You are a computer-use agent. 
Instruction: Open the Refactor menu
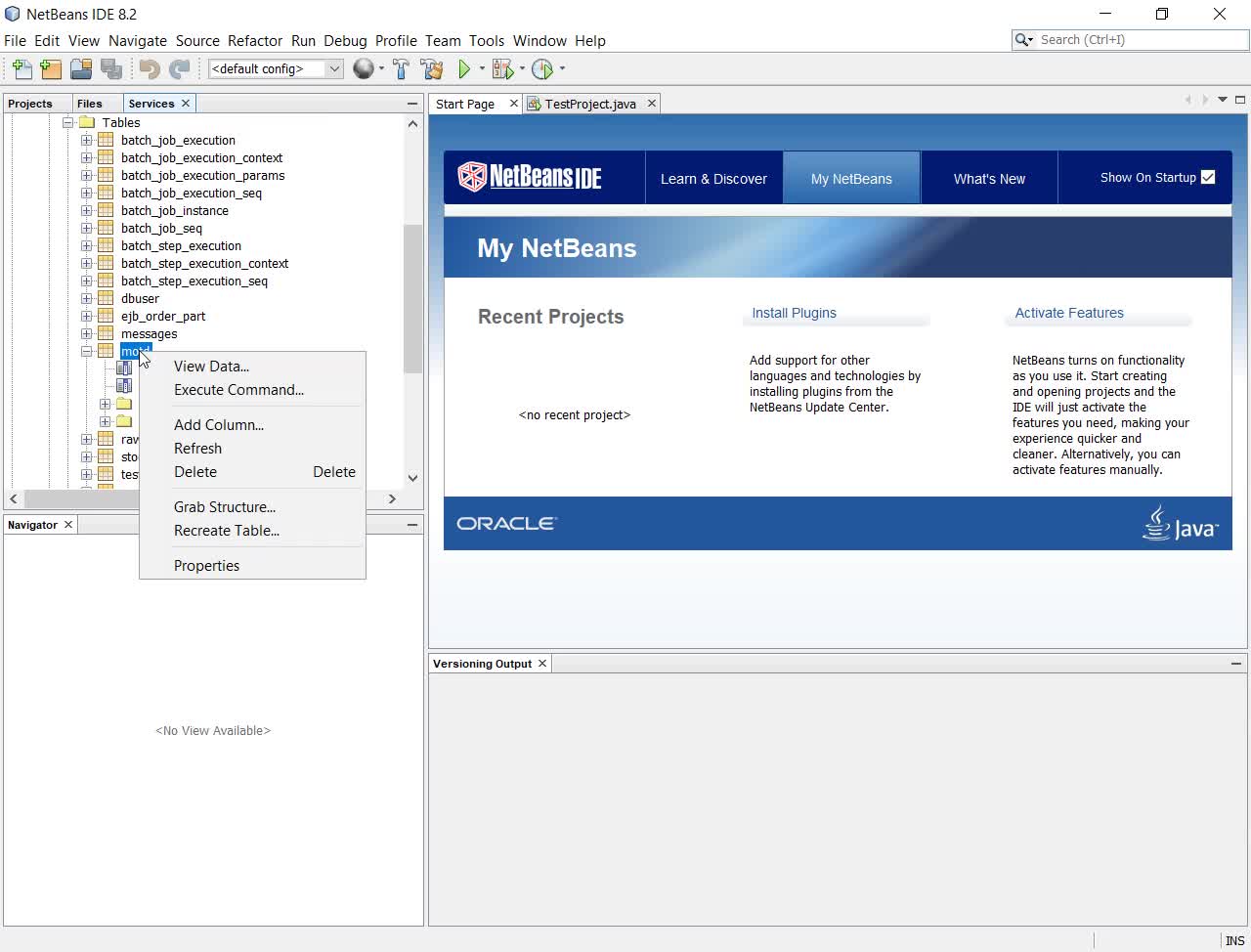click(x=255, y=40)
